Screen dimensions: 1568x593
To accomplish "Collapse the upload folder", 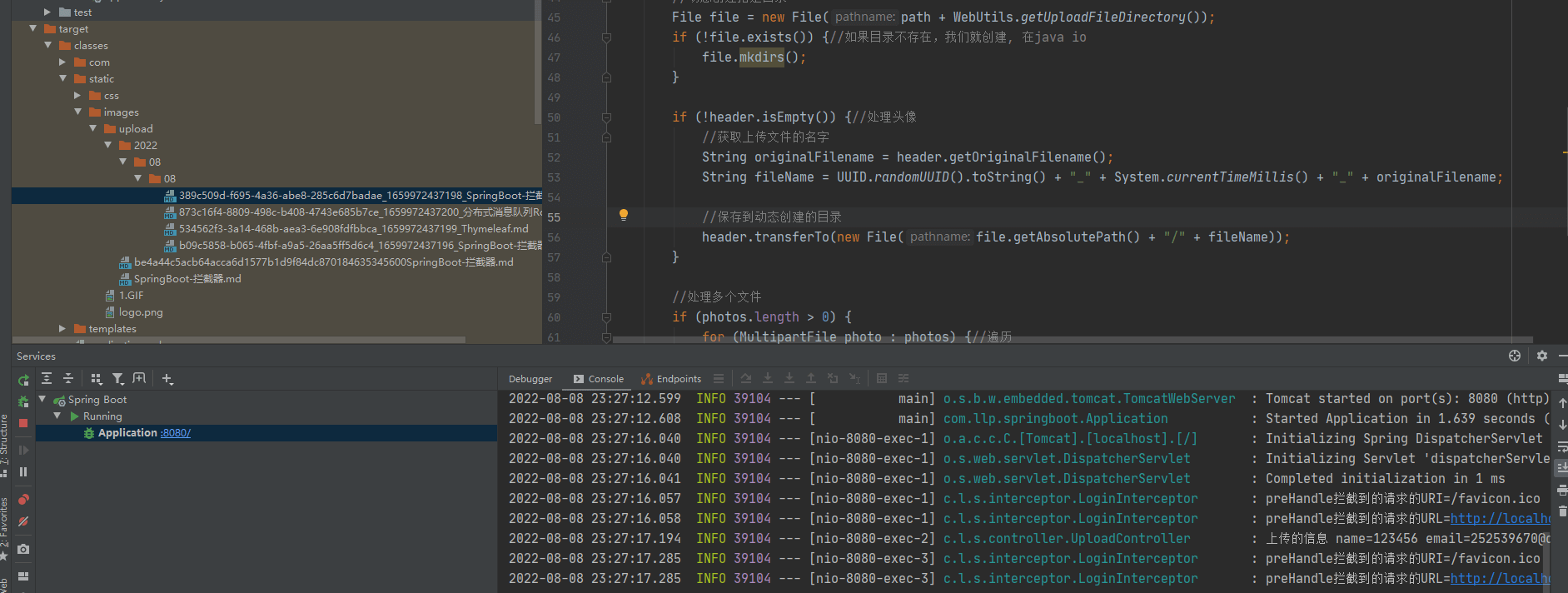I will (92, 128).
